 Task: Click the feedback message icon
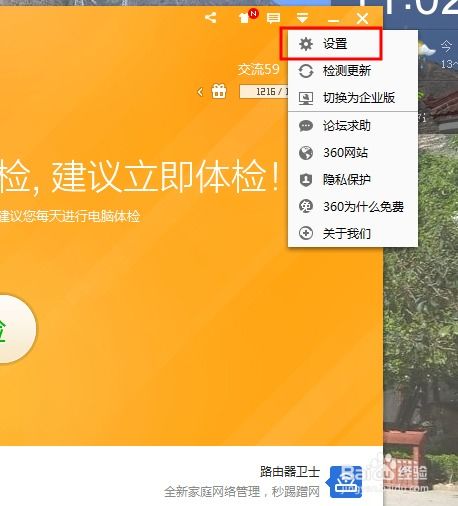tap(273, 18)
